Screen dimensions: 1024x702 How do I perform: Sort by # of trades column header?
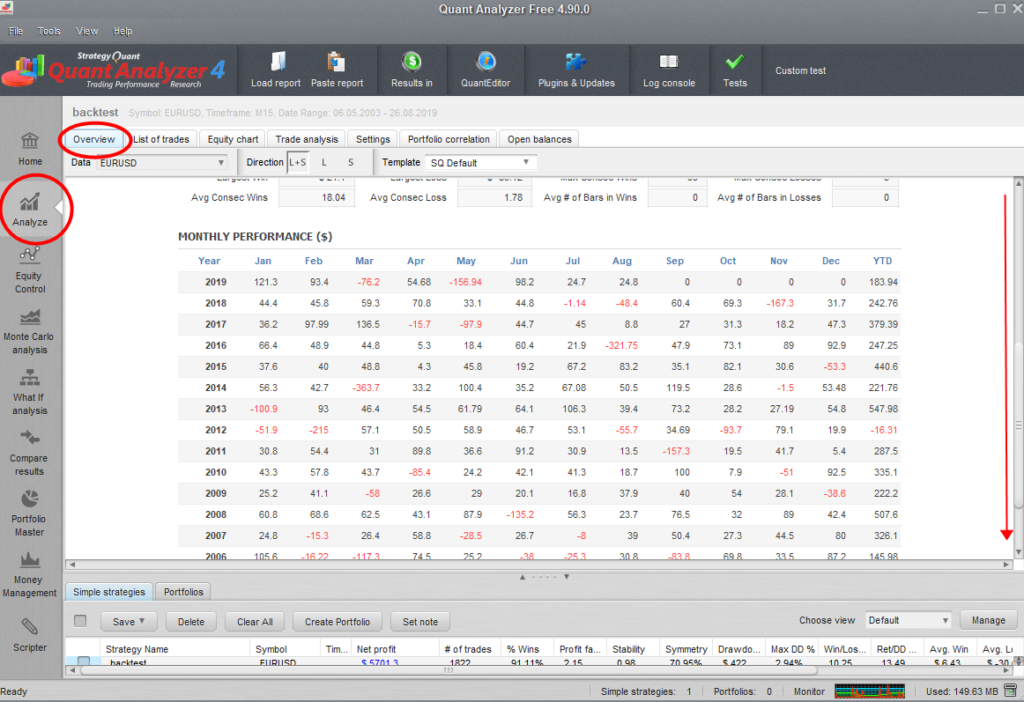coord(468,649)
